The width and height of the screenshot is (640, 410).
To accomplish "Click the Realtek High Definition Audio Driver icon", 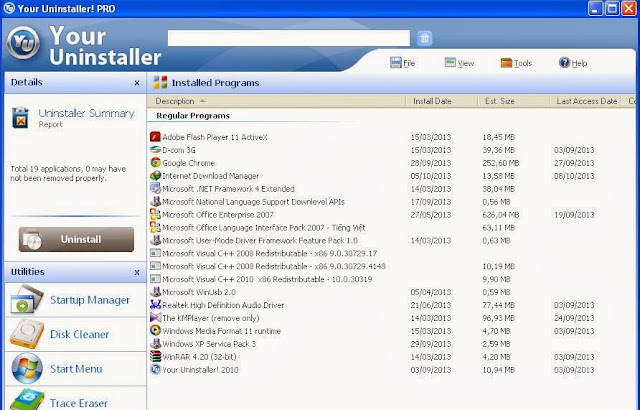I will [x=155, y=305].
